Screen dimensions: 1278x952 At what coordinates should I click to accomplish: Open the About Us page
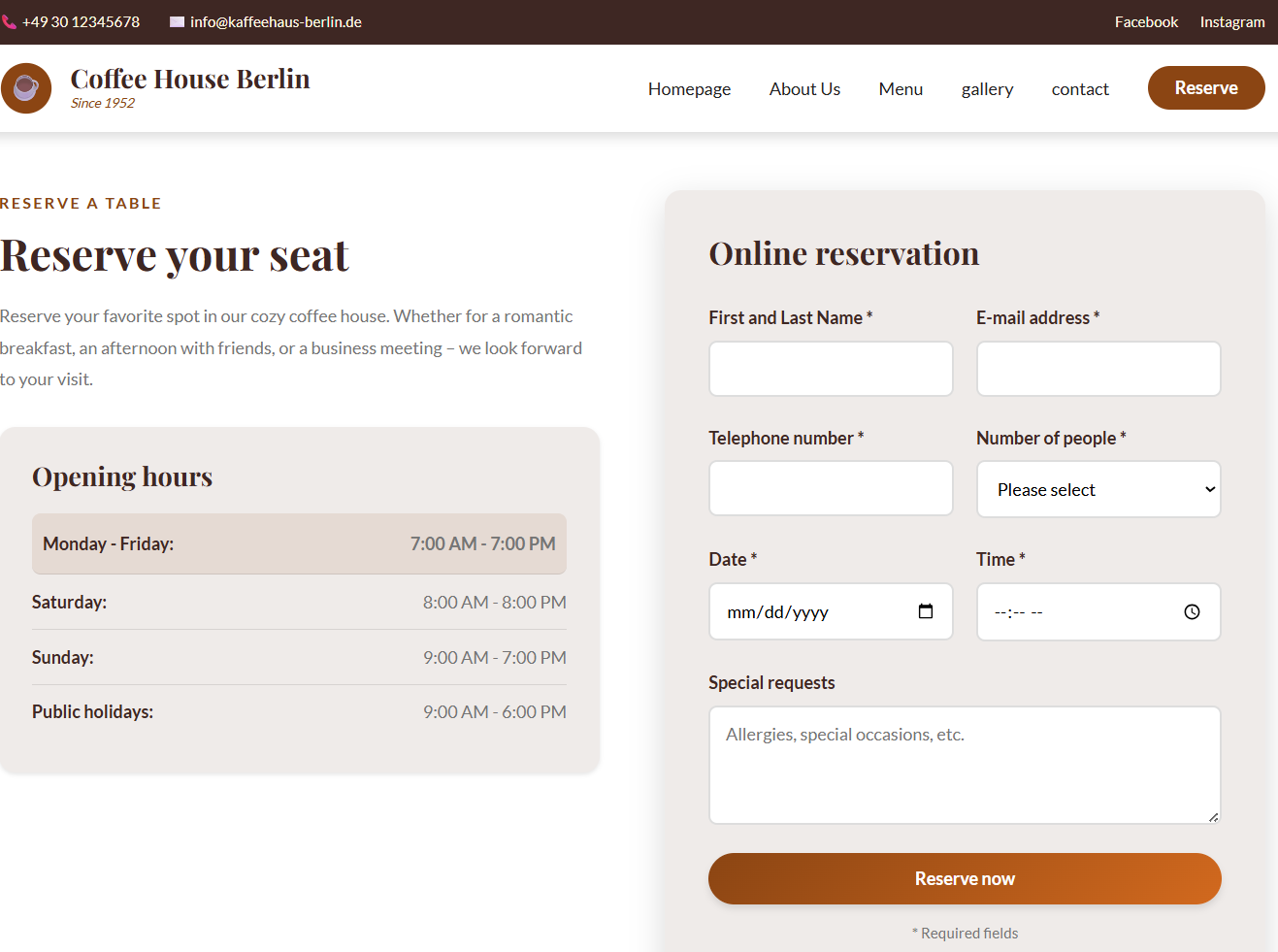click(x=804, y=88)
